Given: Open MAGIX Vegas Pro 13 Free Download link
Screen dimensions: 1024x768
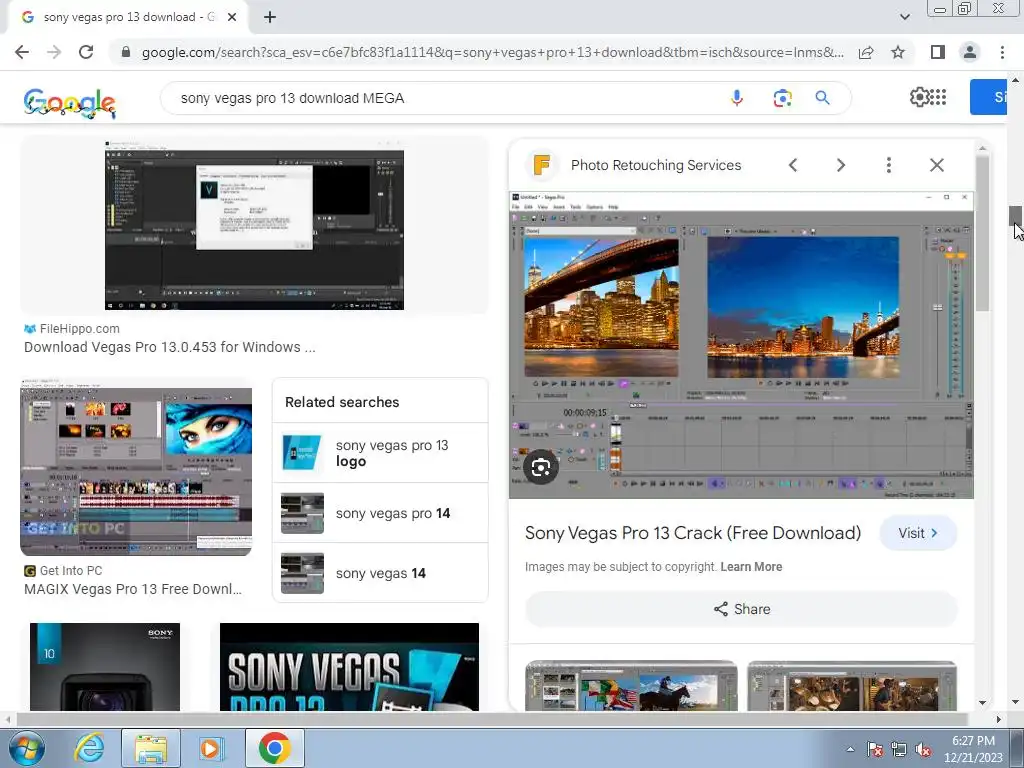Looking at the screenshot, I should click(x=133, y=589).
